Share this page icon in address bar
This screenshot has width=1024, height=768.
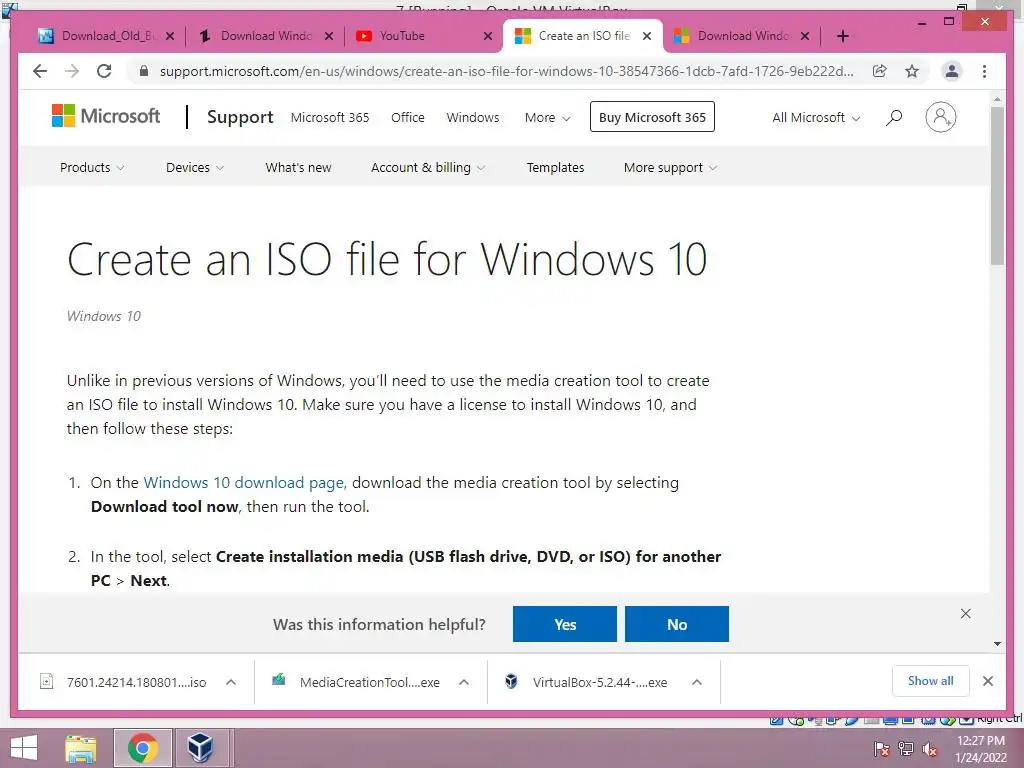click(880, 71)
